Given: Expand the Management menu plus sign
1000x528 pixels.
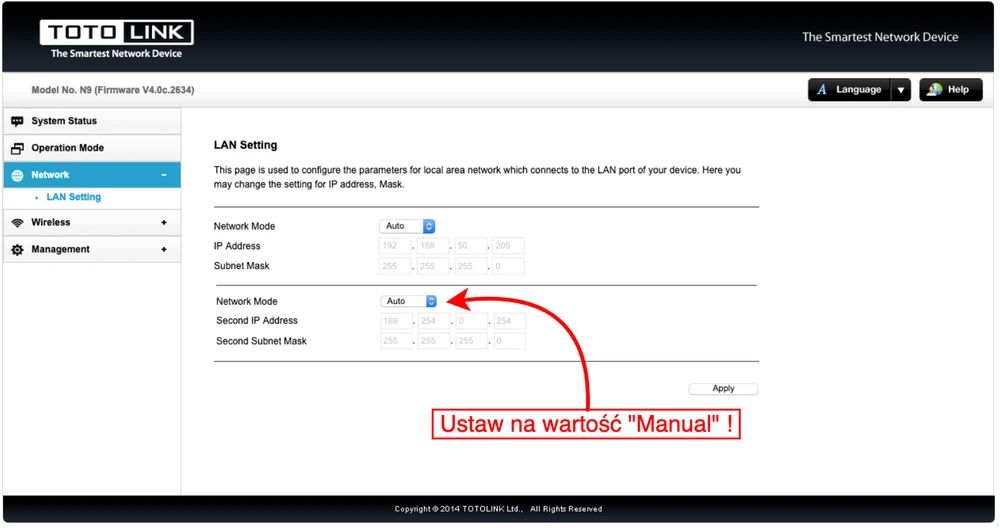Looking at the screenshot, I should (164, 249).
